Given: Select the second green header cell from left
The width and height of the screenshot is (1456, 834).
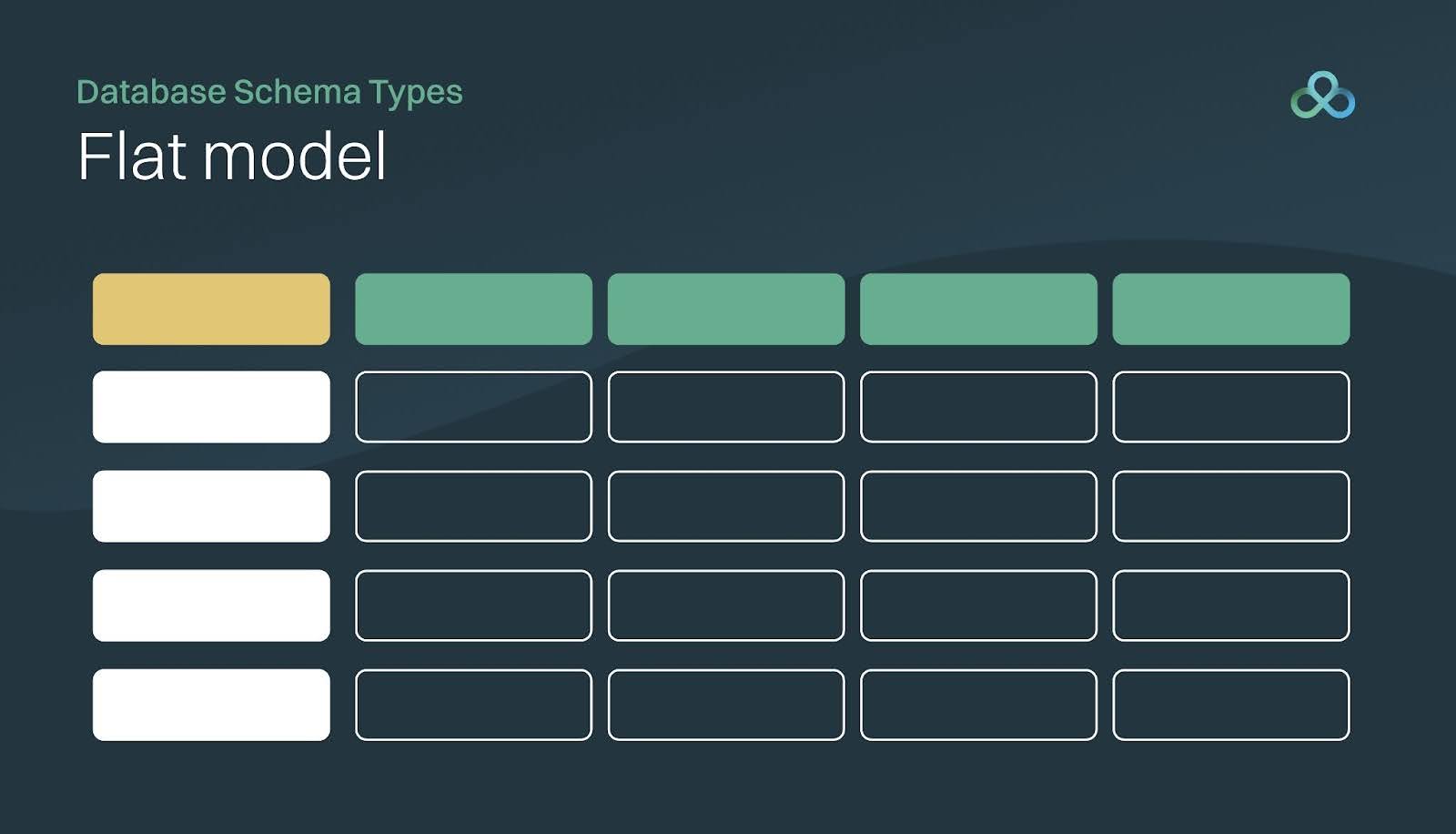Looking at the screenshot, I should click(725, 309).
